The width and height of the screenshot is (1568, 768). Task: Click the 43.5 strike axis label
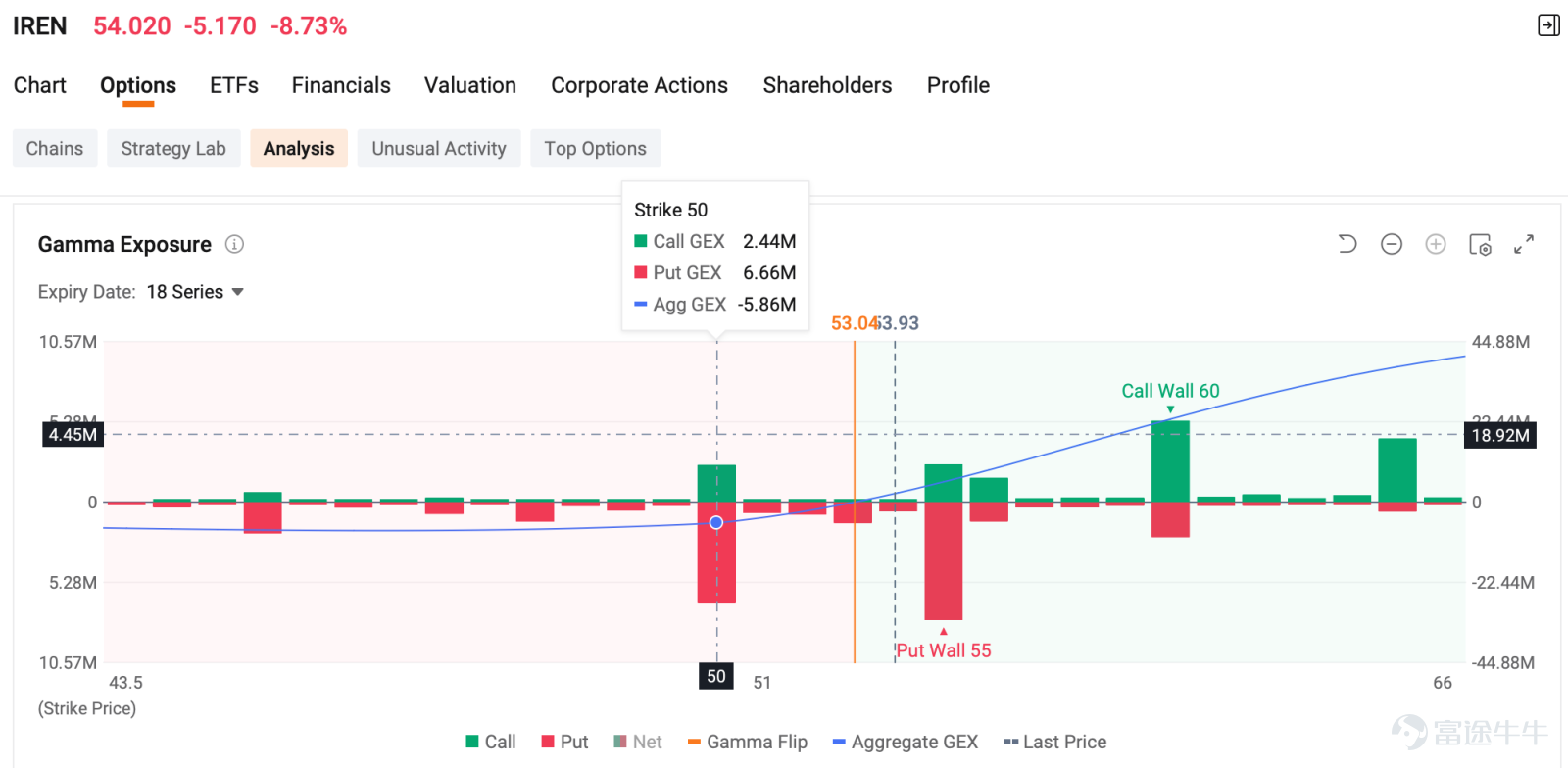(125, 683)
